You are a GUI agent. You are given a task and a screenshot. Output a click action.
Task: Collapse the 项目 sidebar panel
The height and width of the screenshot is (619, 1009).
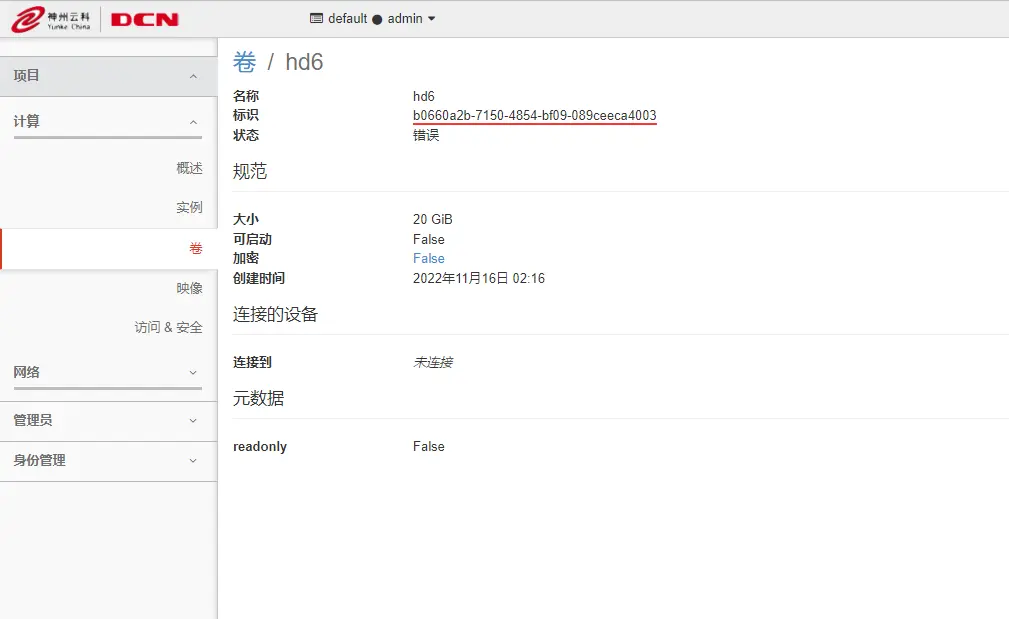(108, 75)
